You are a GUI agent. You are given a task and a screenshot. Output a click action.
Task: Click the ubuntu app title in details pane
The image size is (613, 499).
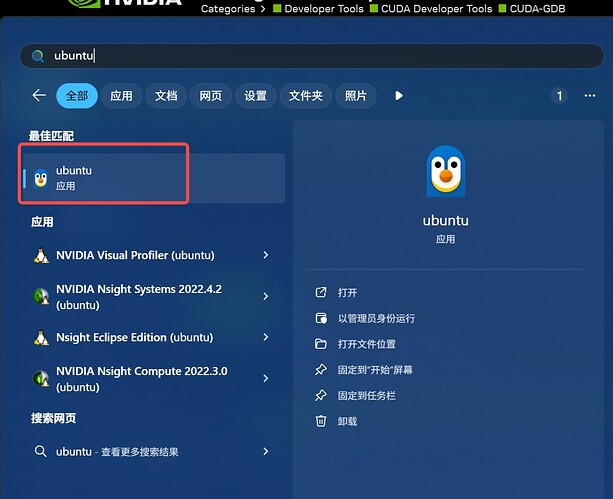point(446,221)
